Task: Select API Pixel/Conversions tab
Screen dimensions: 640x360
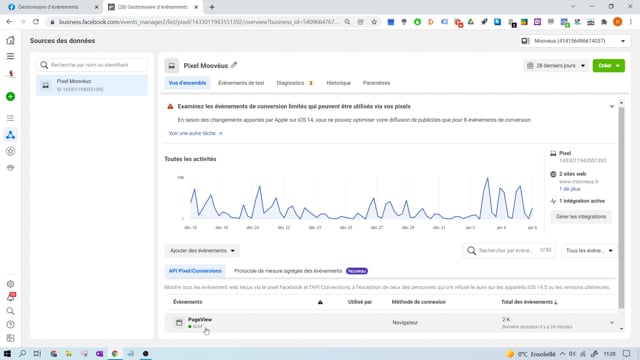Action: click(195, 271)
